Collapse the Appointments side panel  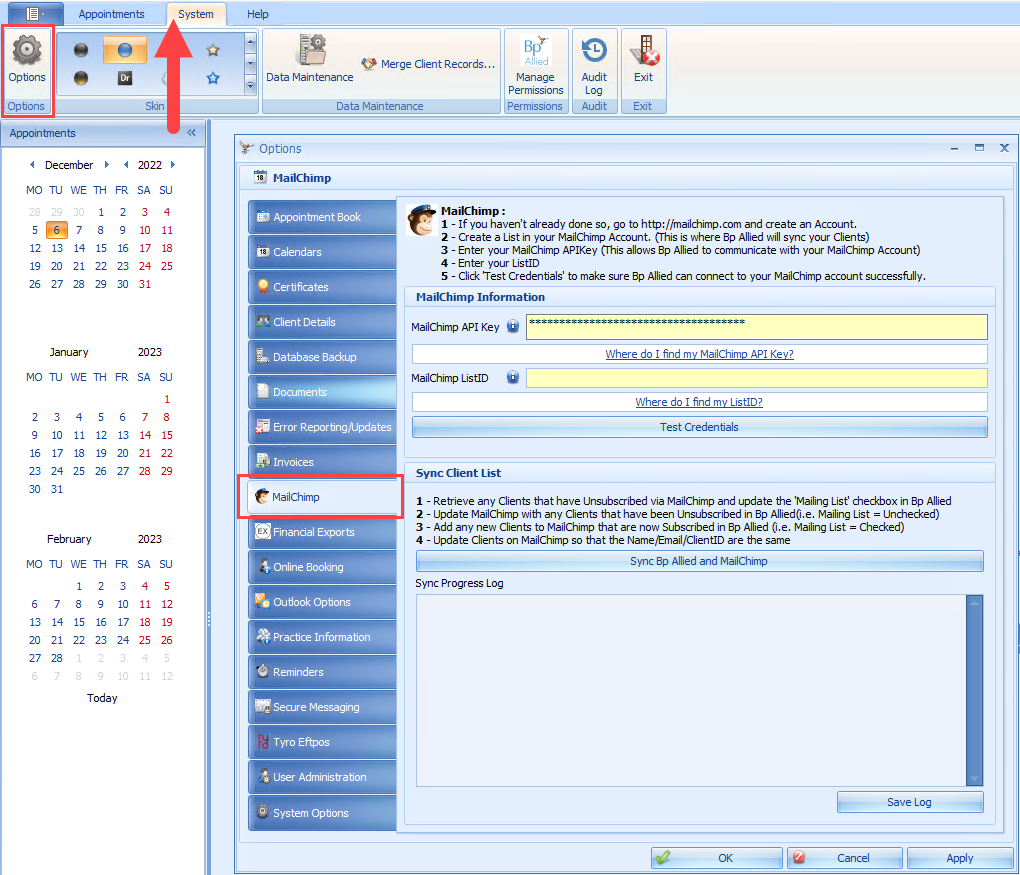(x=191, y=133)
